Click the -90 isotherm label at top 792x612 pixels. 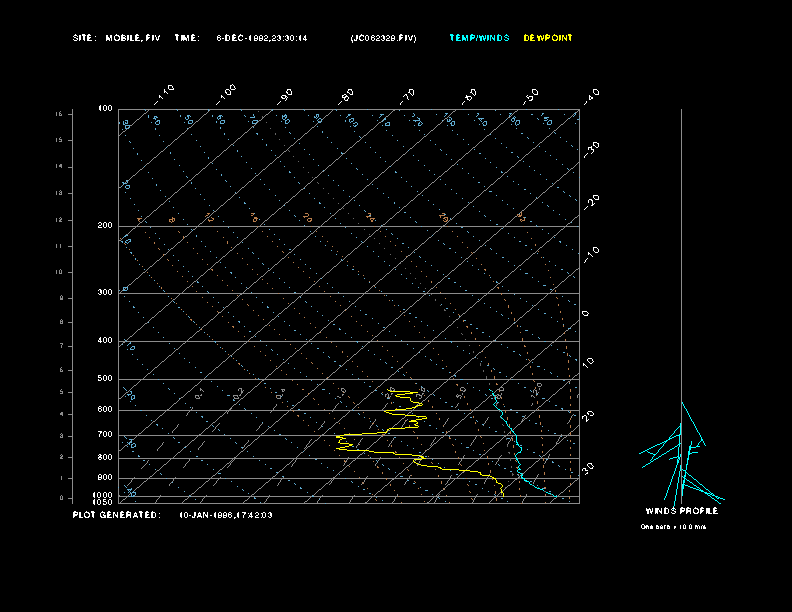click(x=285, y=96)
